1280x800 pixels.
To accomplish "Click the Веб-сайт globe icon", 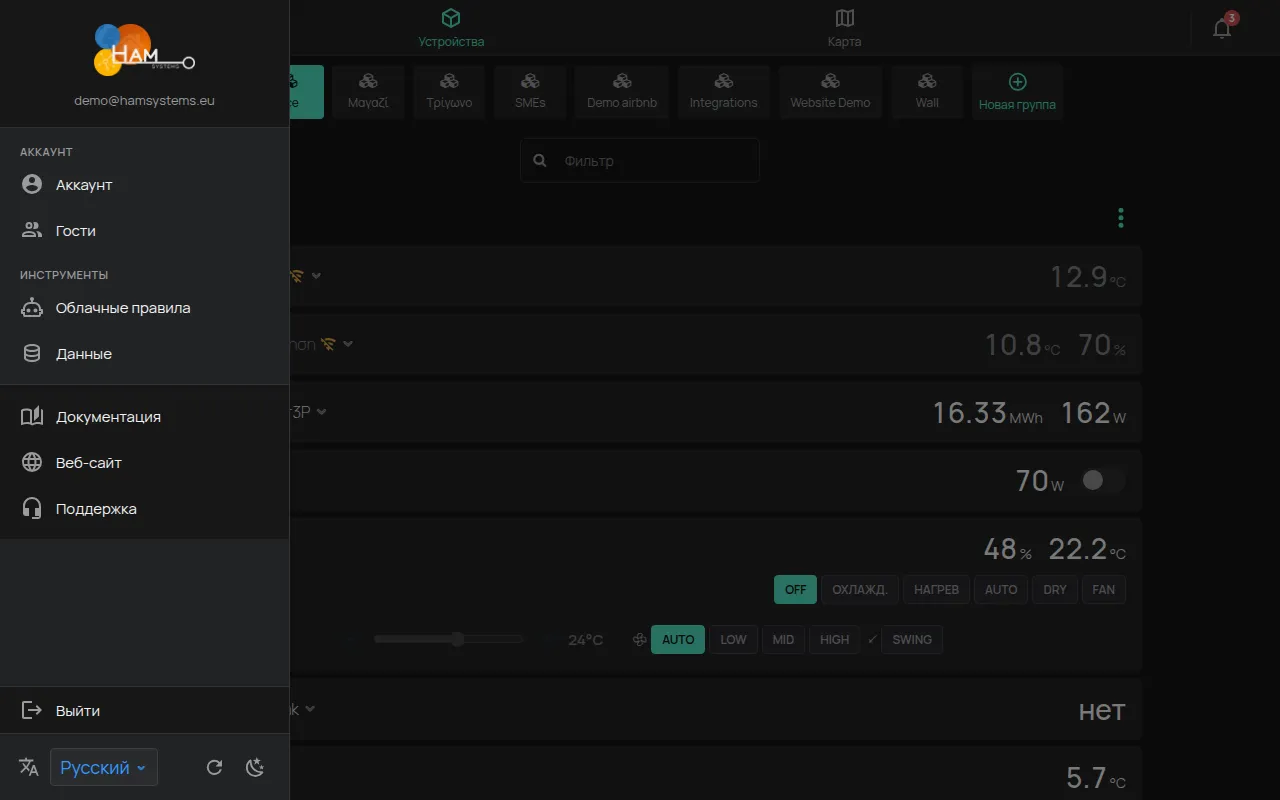I will (x=32, y=463).
